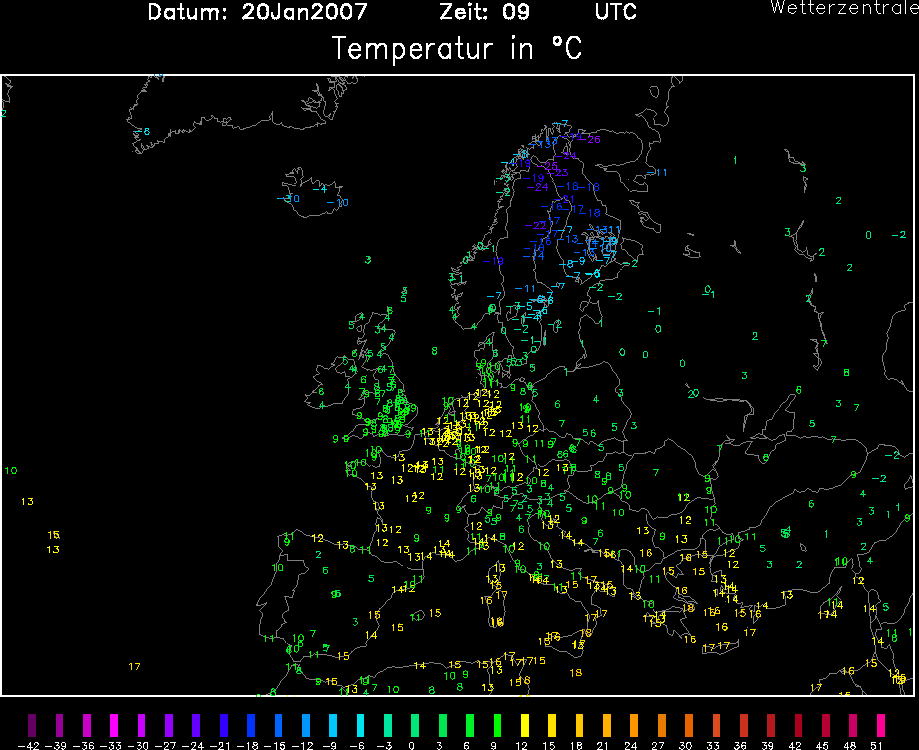
Task: Select the legend swatch above 36
Action: [x=743, y=725]
